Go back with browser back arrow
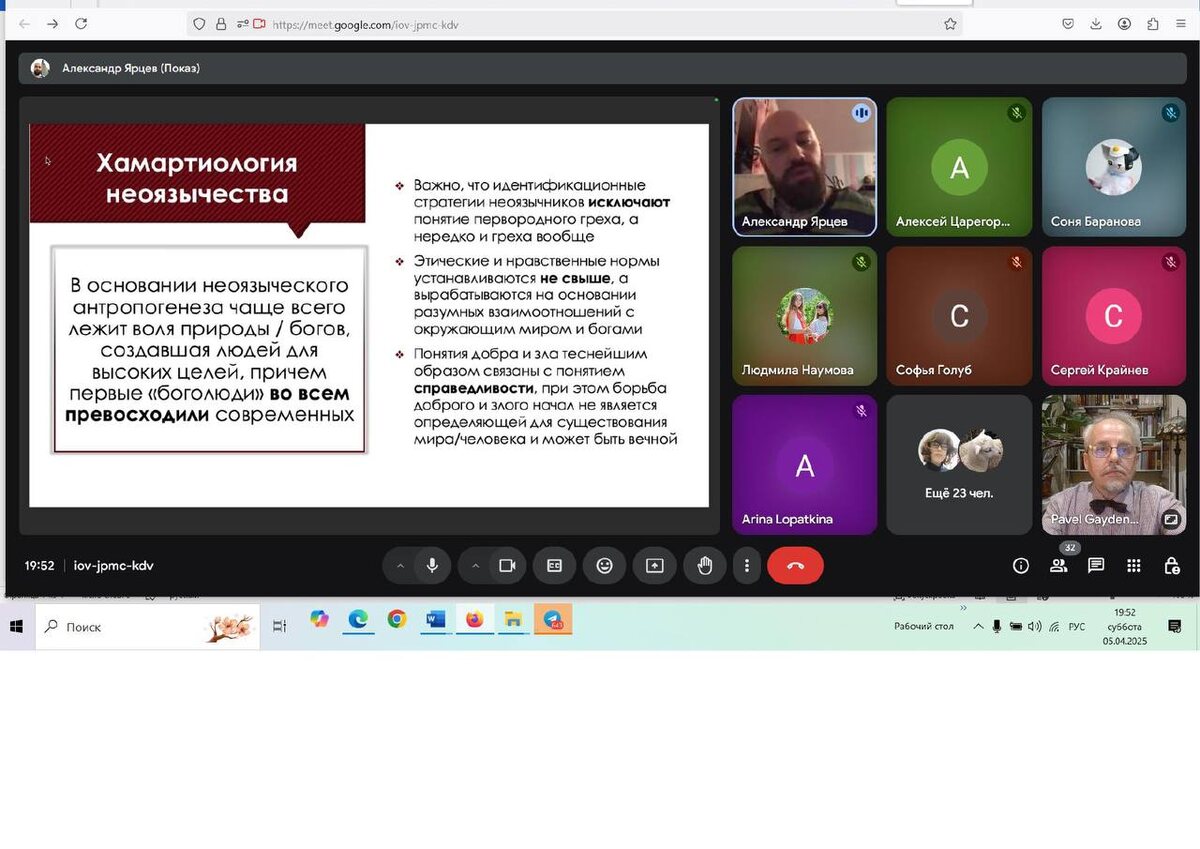Image resolution: width=1200 pixels, height=849 pixels. tap(24, 24)
